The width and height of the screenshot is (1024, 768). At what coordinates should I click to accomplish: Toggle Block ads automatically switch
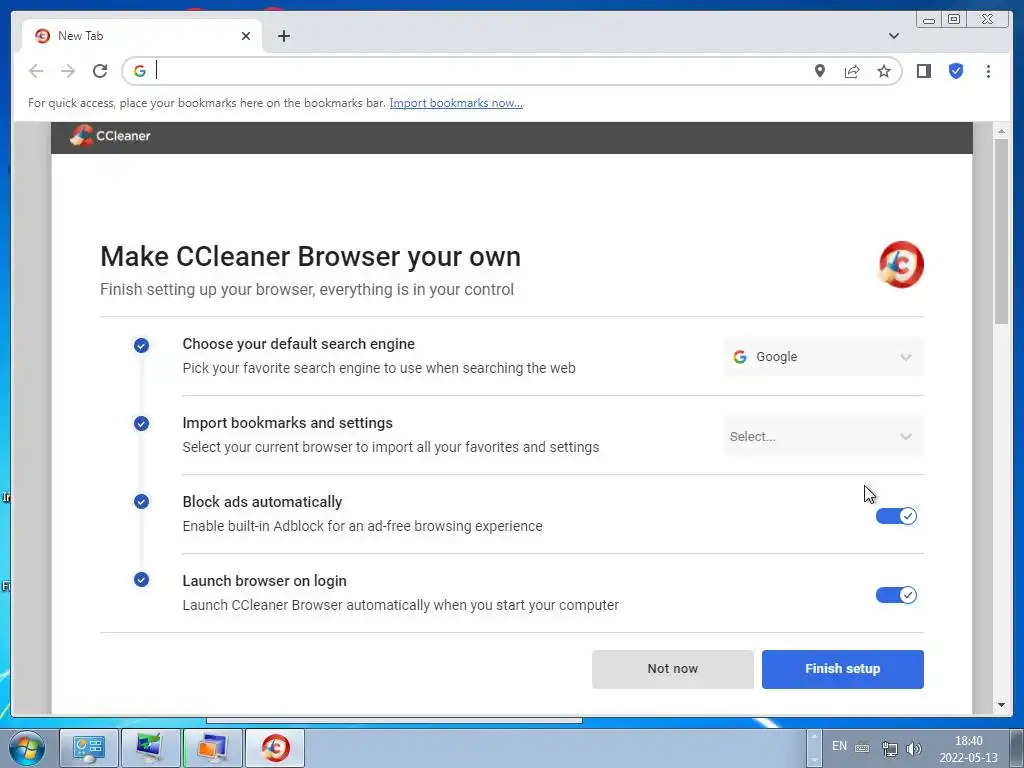pyautogui.click(x=896, y=516)
